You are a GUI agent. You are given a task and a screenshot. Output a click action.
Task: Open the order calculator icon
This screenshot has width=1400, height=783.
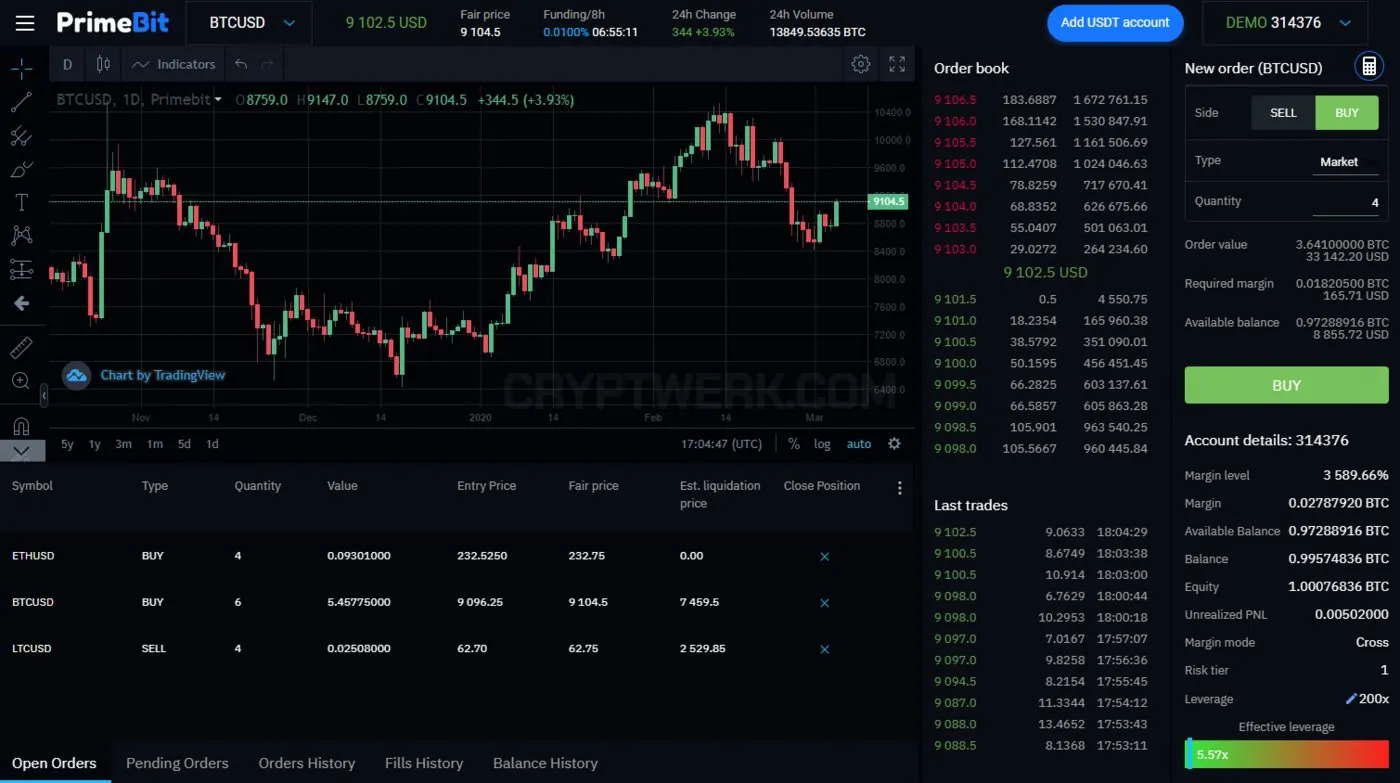tap(1368, 67)
